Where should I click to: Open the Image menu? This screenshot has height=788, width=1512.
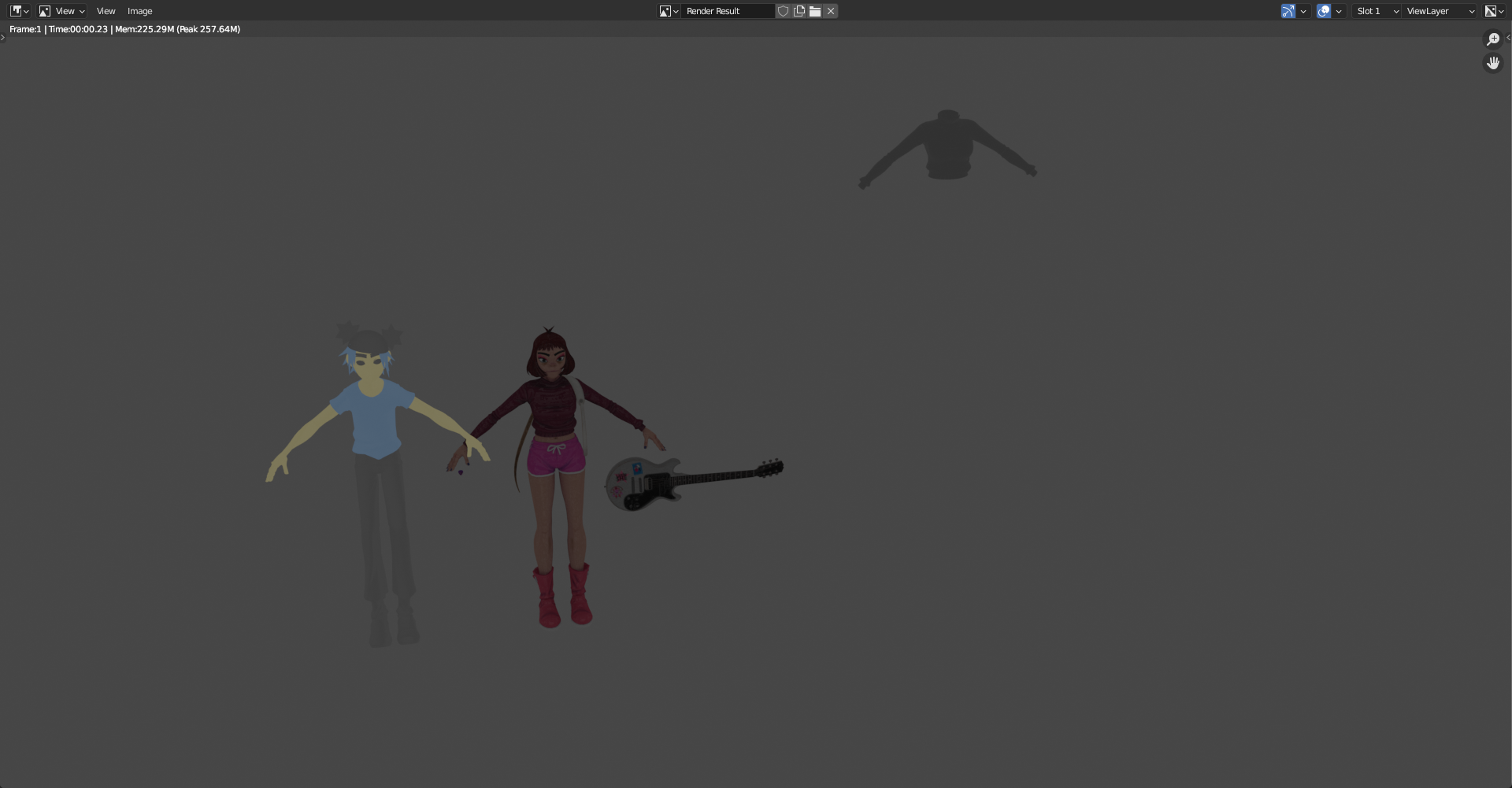[x=139, y=11]
